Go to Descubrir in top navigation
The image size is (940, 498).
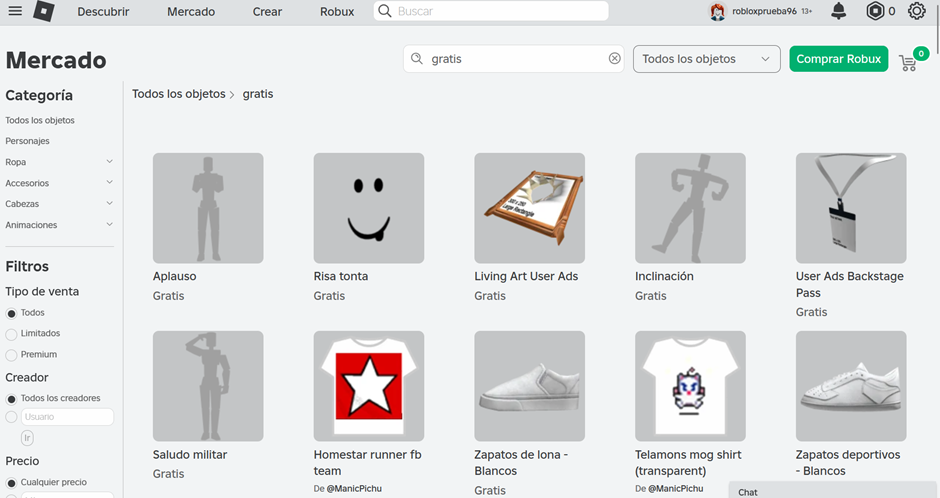[x=103, y=11]
